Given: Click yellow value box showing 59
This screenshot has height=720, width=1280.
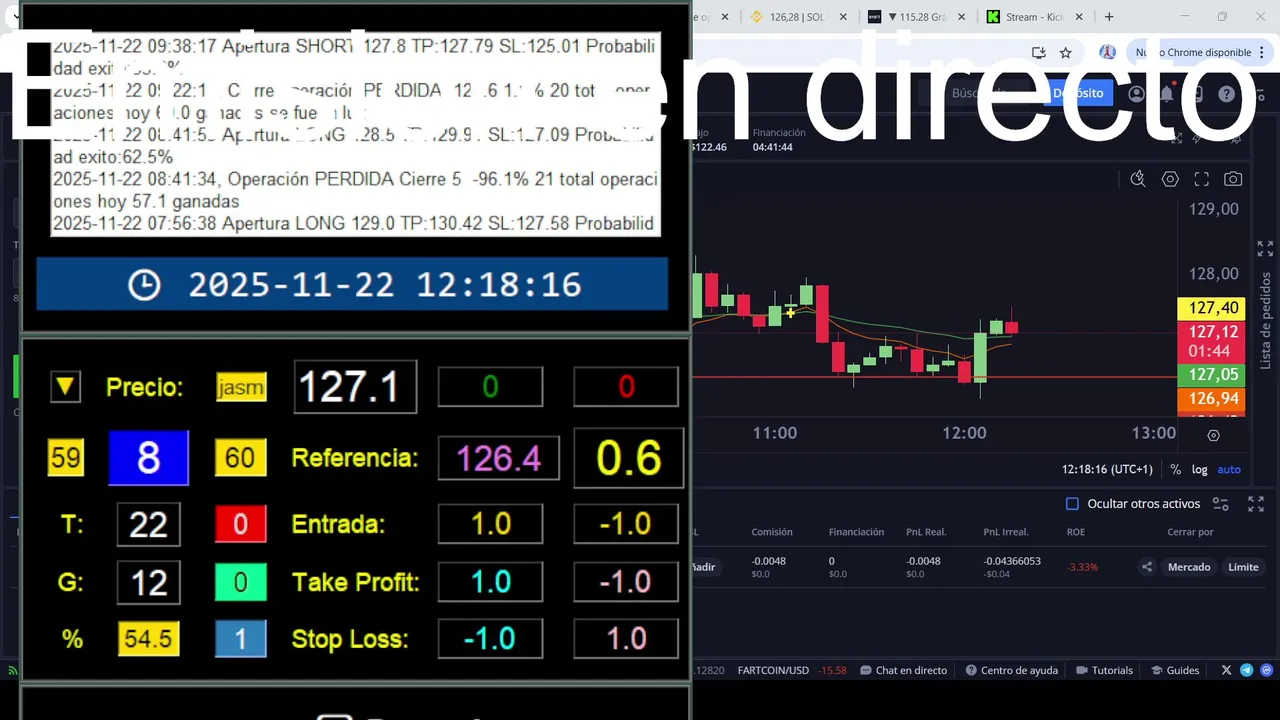Looking at the screenshot, I should tap(66, 458).
